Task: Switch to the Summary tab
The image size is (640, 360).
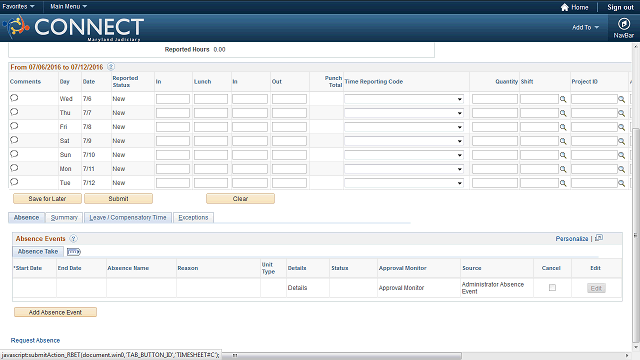Action: coord(64,218)
